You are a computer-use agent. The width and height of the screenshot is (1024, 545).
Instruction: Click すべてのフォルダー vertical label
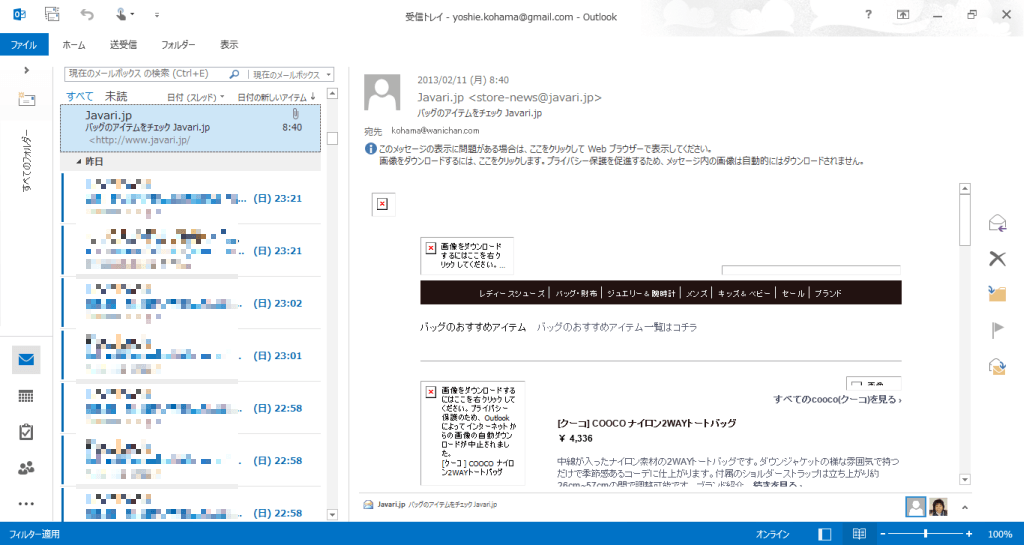(x=26, y=161)
